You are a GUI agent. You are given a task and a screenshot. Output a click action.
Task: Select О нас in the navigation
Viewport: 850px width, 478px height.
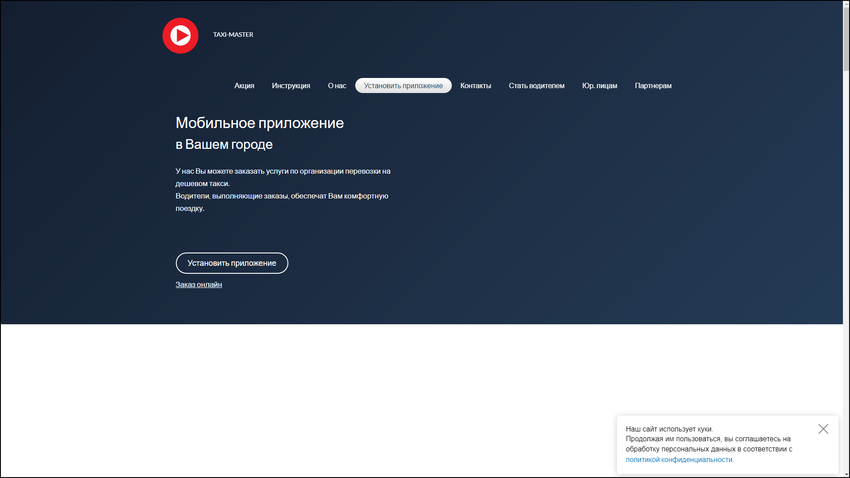click(337, 86)
